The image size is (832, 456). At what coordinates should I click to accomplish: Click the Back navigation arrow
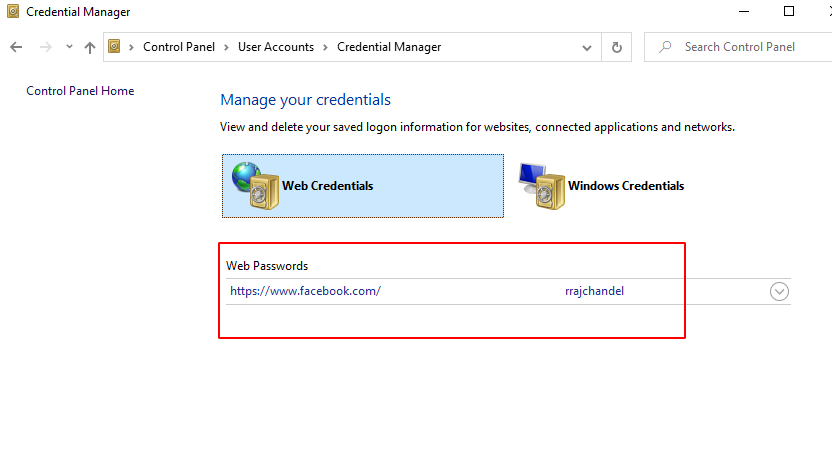click(16, 47)
